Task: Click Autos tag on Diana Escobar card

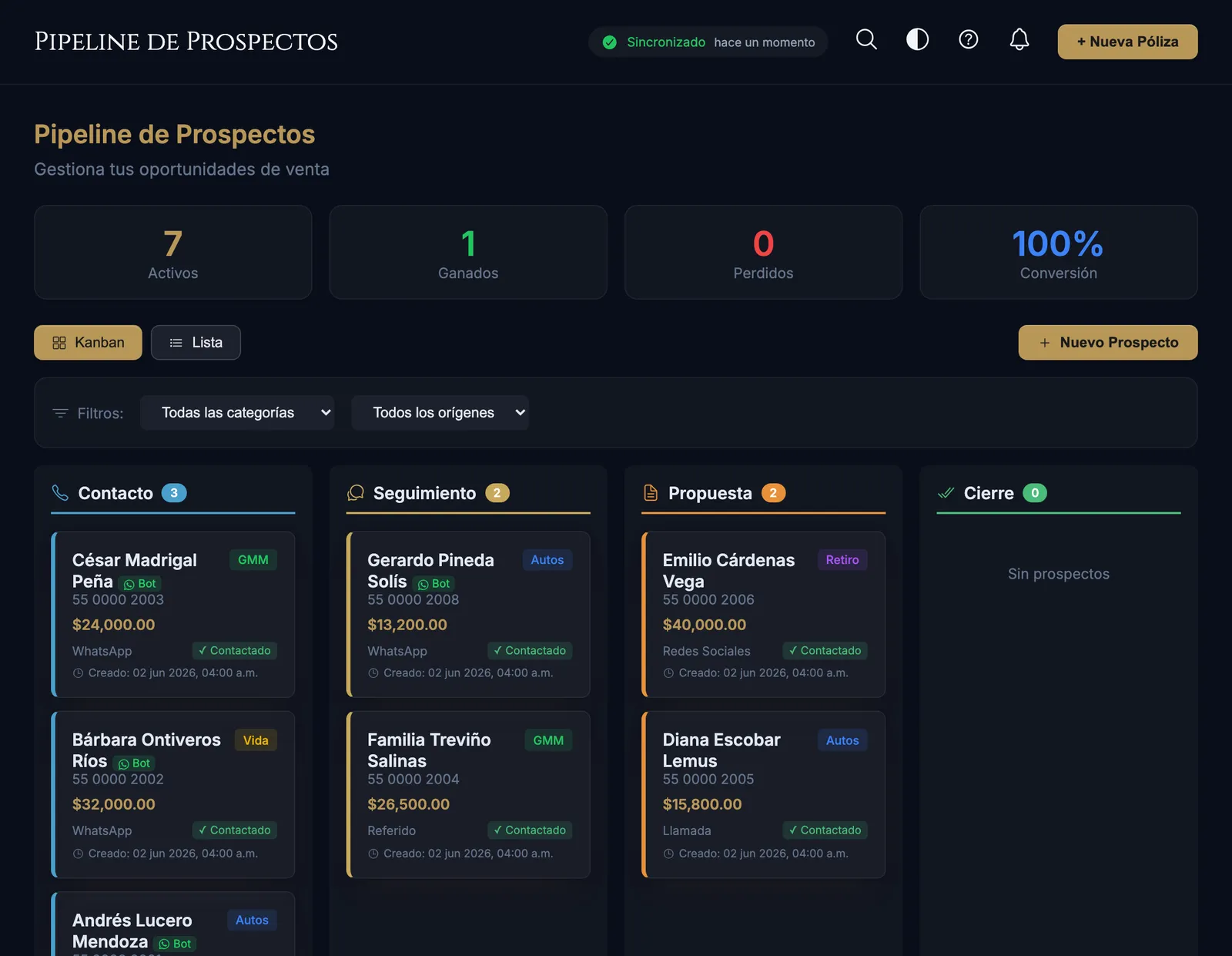Action: click(842, 740)
